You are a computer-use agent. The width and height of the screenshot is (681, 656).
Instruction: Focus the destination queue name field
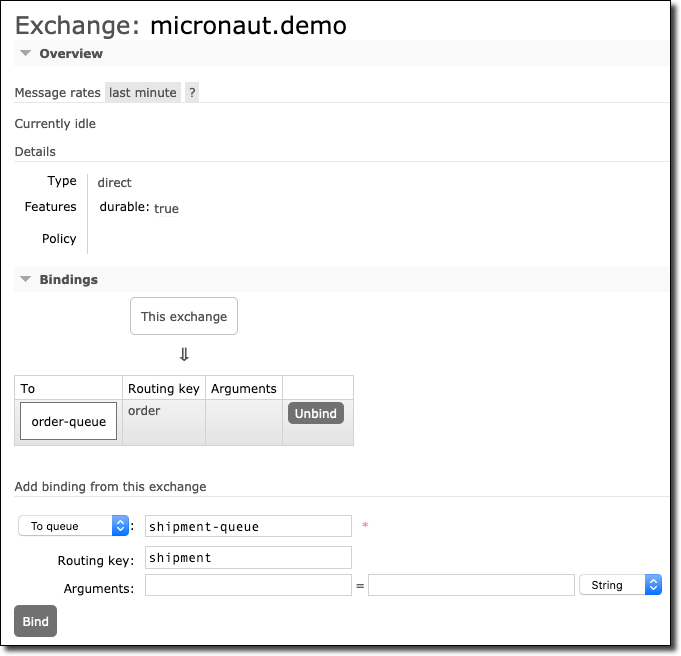point(248,526)
